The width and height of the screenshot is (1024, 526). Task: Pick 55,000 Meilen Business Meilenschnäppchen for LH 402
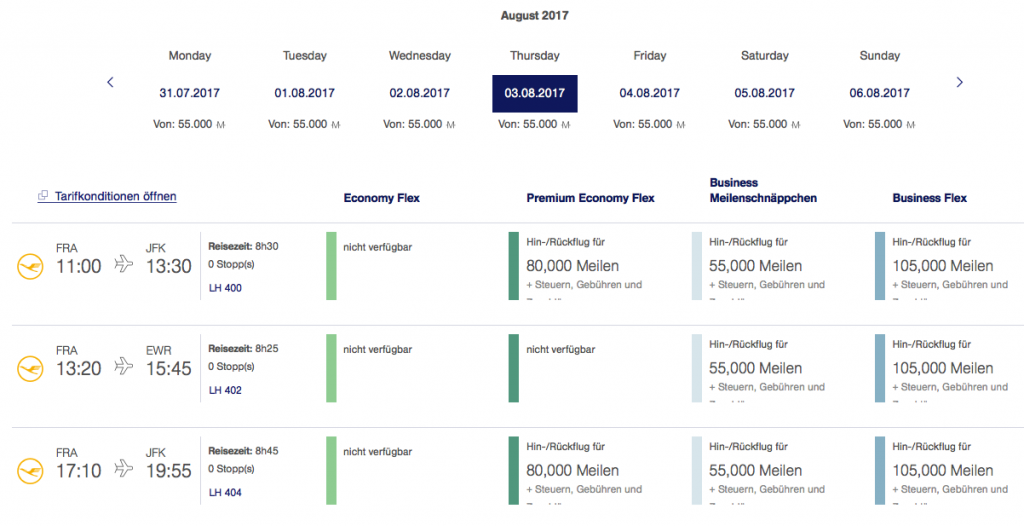point(755,368)
